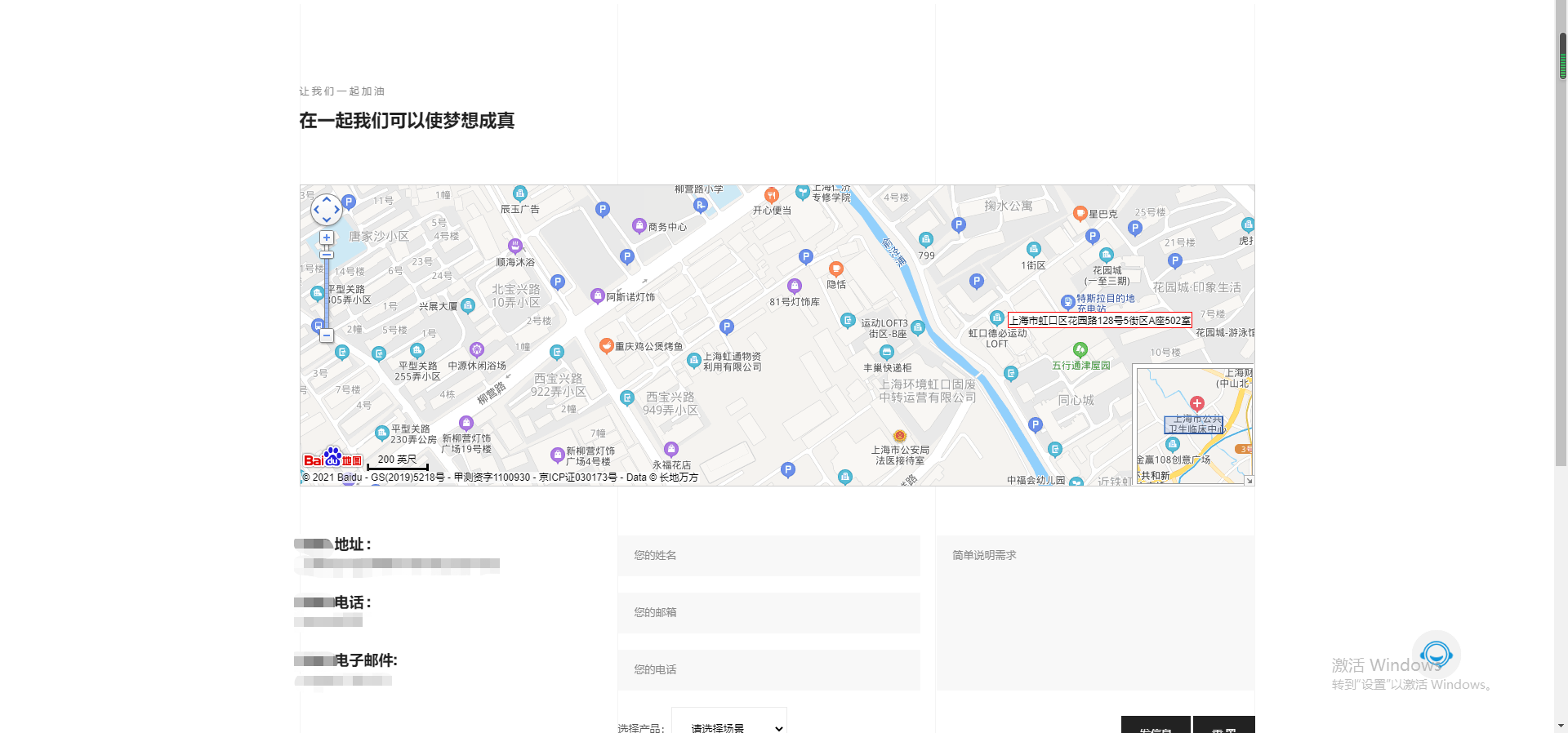Zoom out the map with the minus button
This screenshot has height=733, width=1568.
[x=327, y=335]
